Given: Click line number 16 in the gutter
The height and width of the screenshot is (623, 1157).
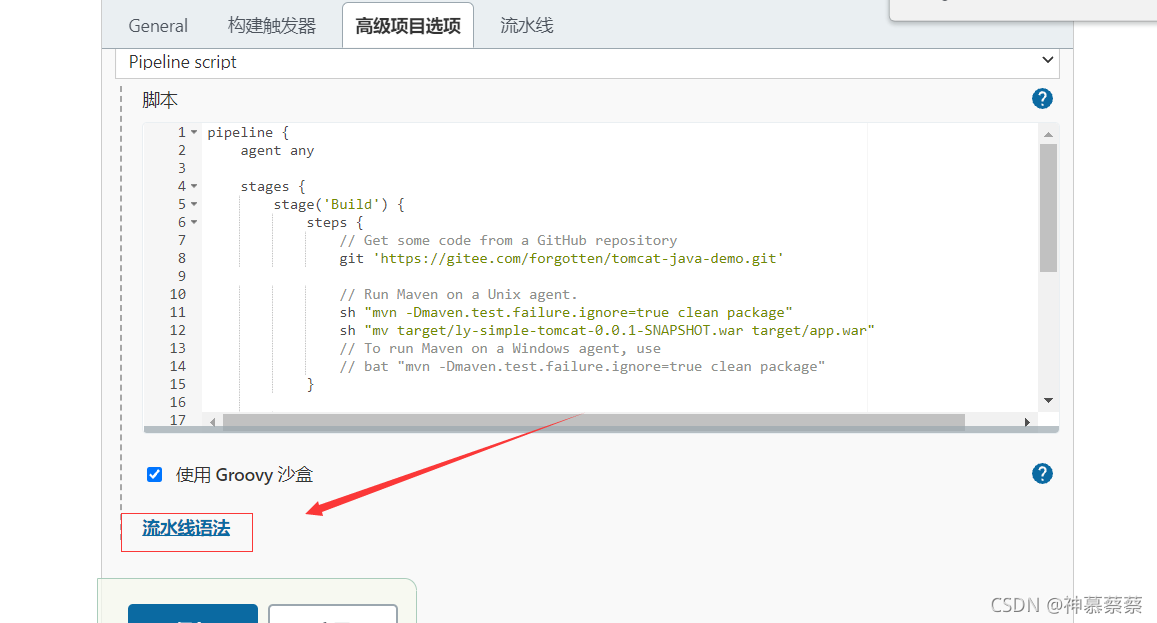Looking at the screenshot, I should point(178,402).
